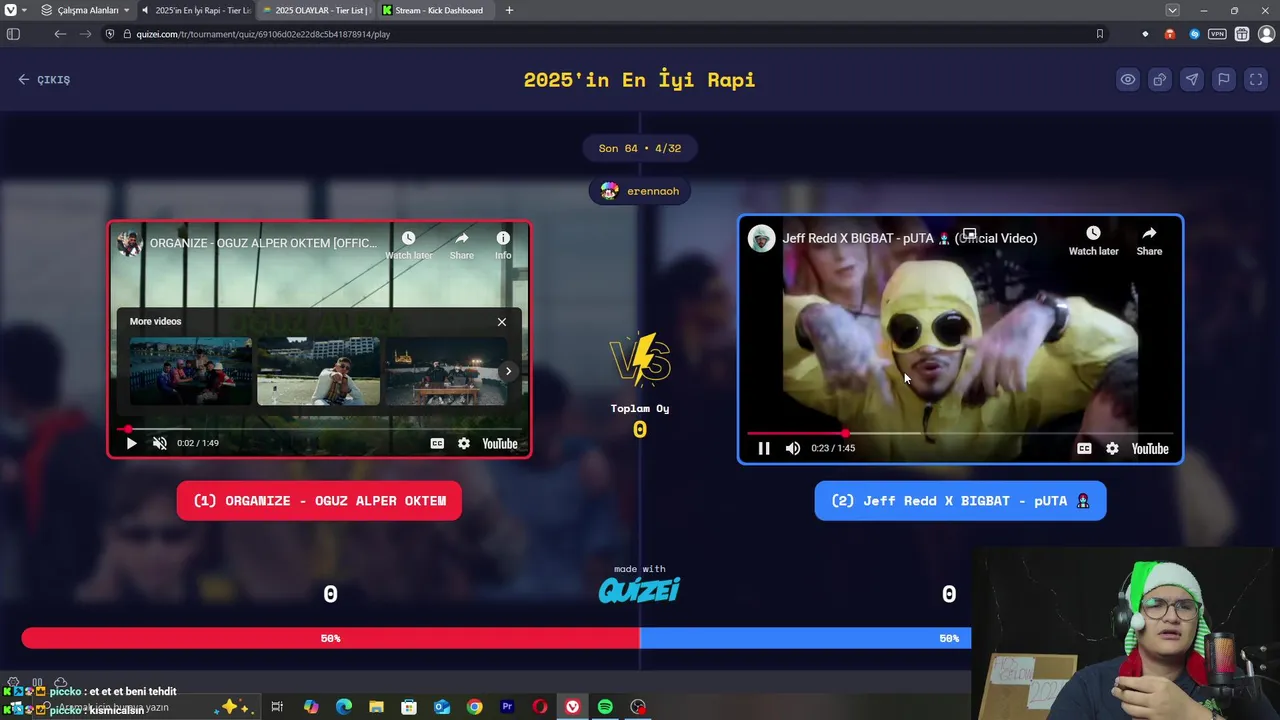This screenshot has height=720, width=1280.
Task: Open first suggested video thumbnail in More videos
Action: point(191,371)
